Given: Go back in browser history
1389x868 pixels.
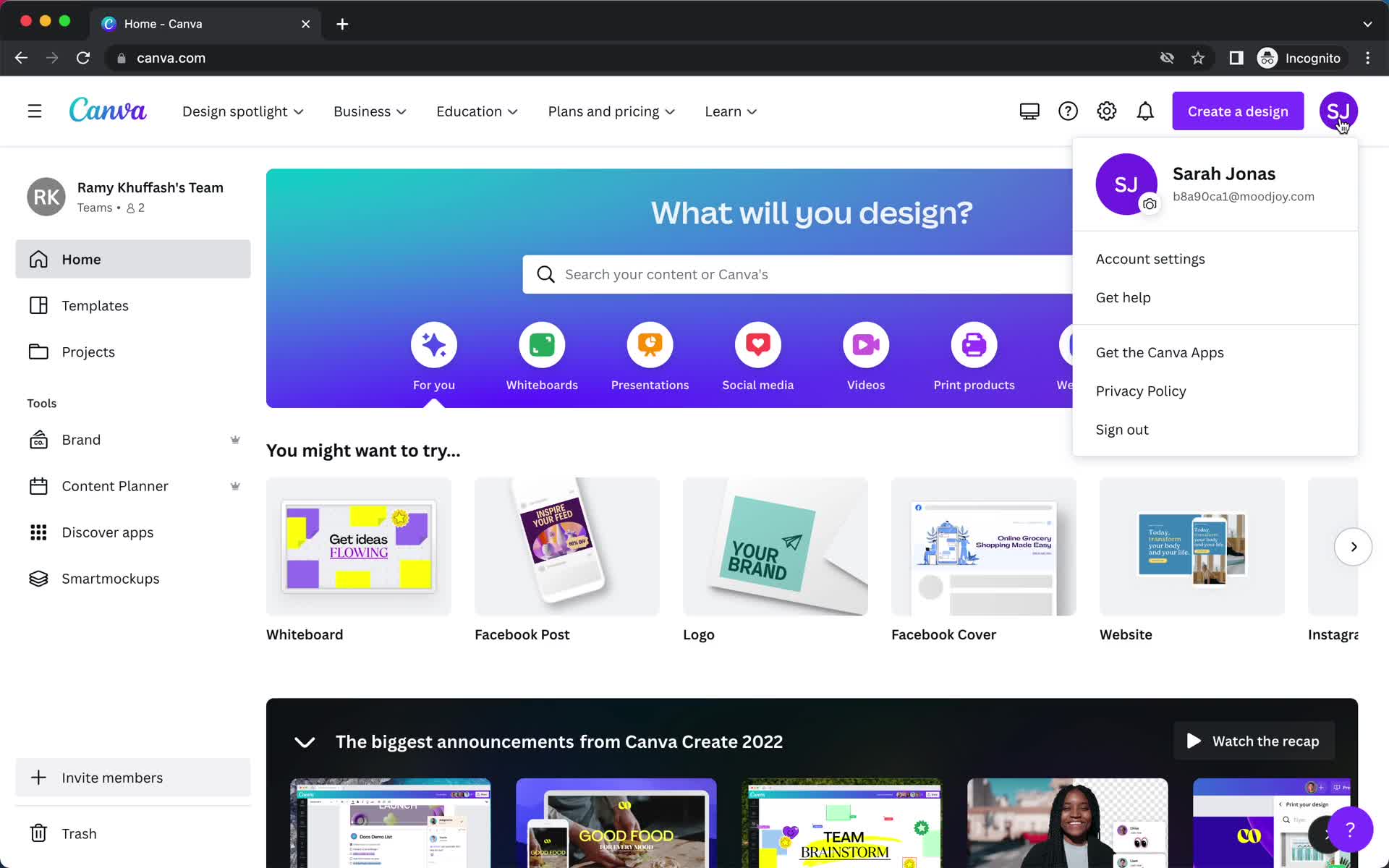Looking at the screenshot, I should [x=21, y=58].
